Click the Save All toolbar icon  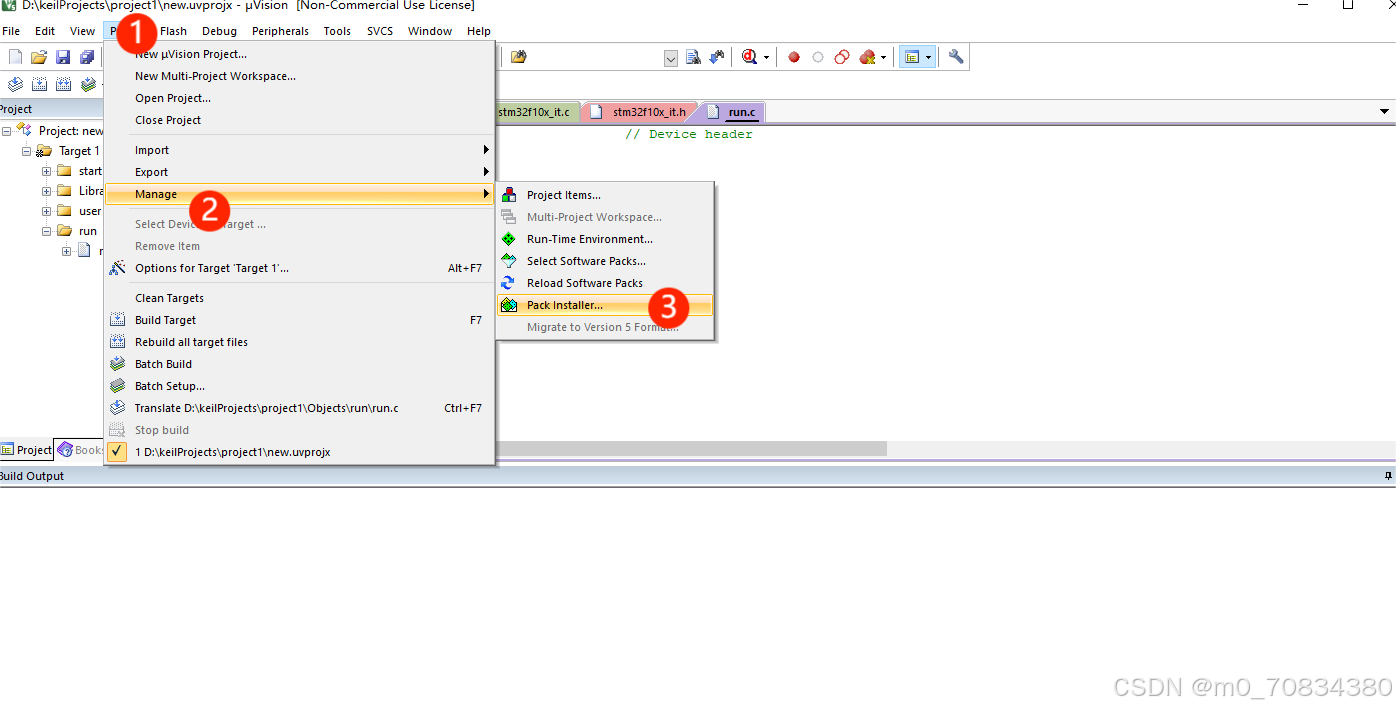point(87,57)
